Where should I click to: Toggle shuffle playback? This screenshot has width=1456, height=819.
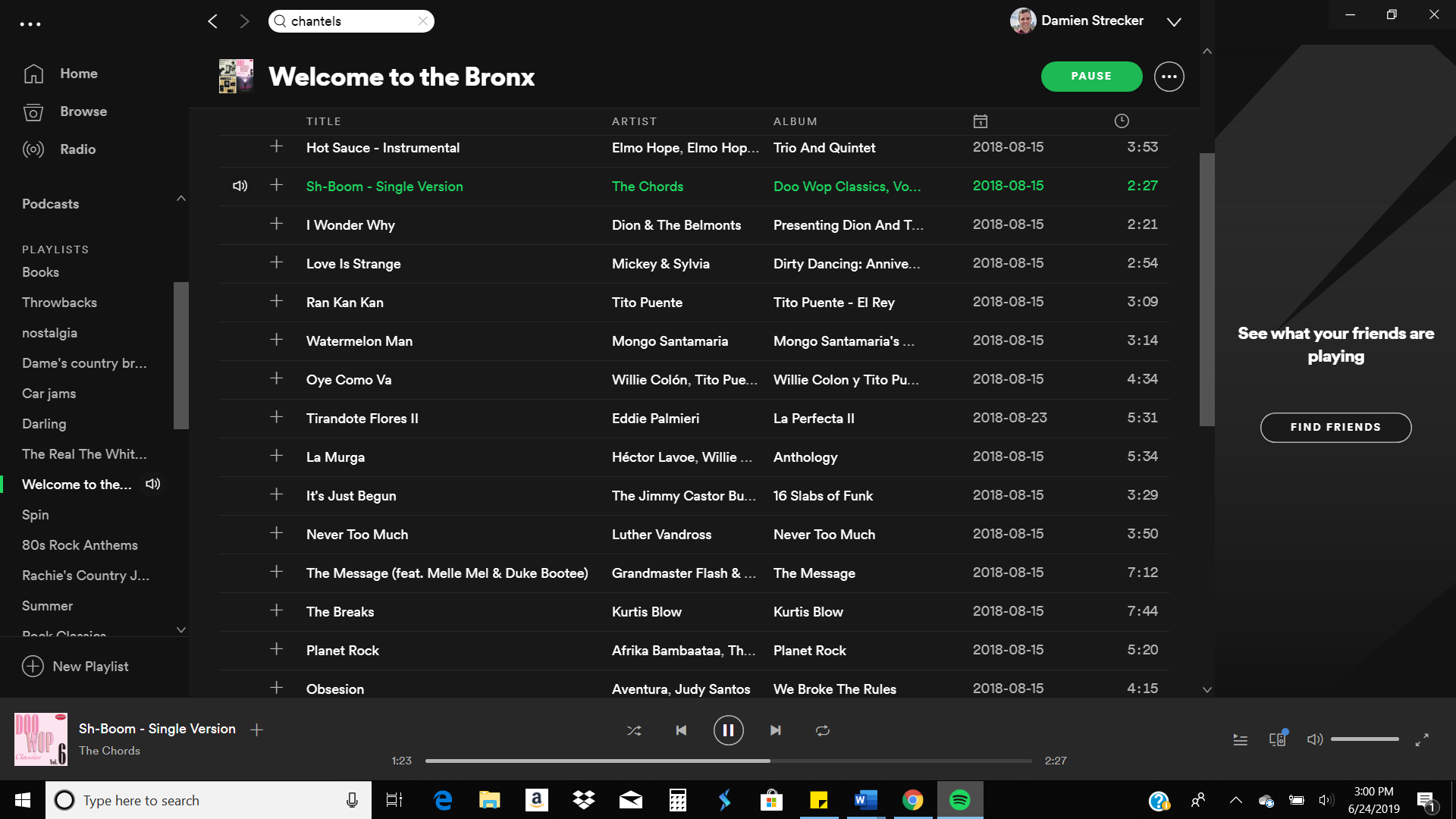click(634, 730)
